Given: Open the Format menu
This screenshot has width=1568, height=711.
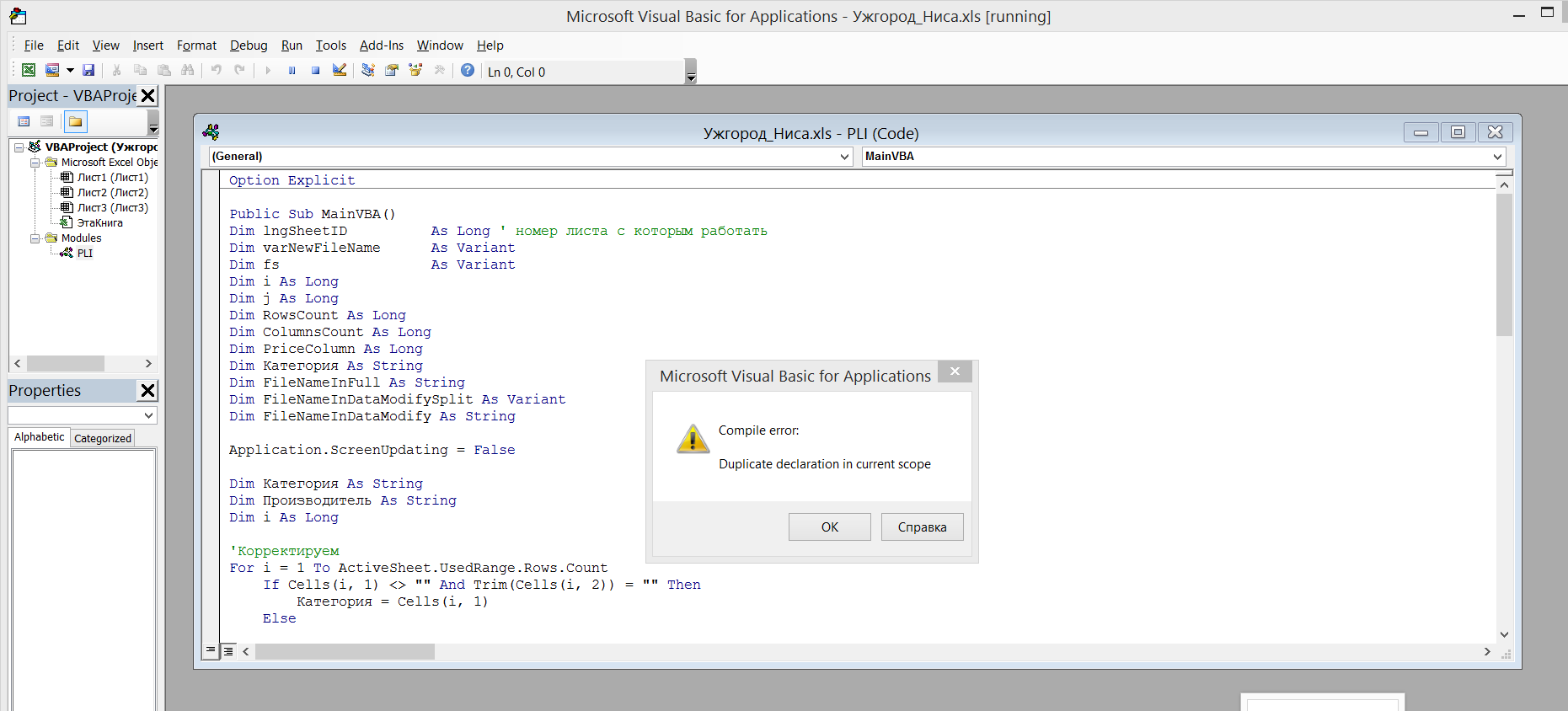Looking at the screenshot, I should coord(196,45).
